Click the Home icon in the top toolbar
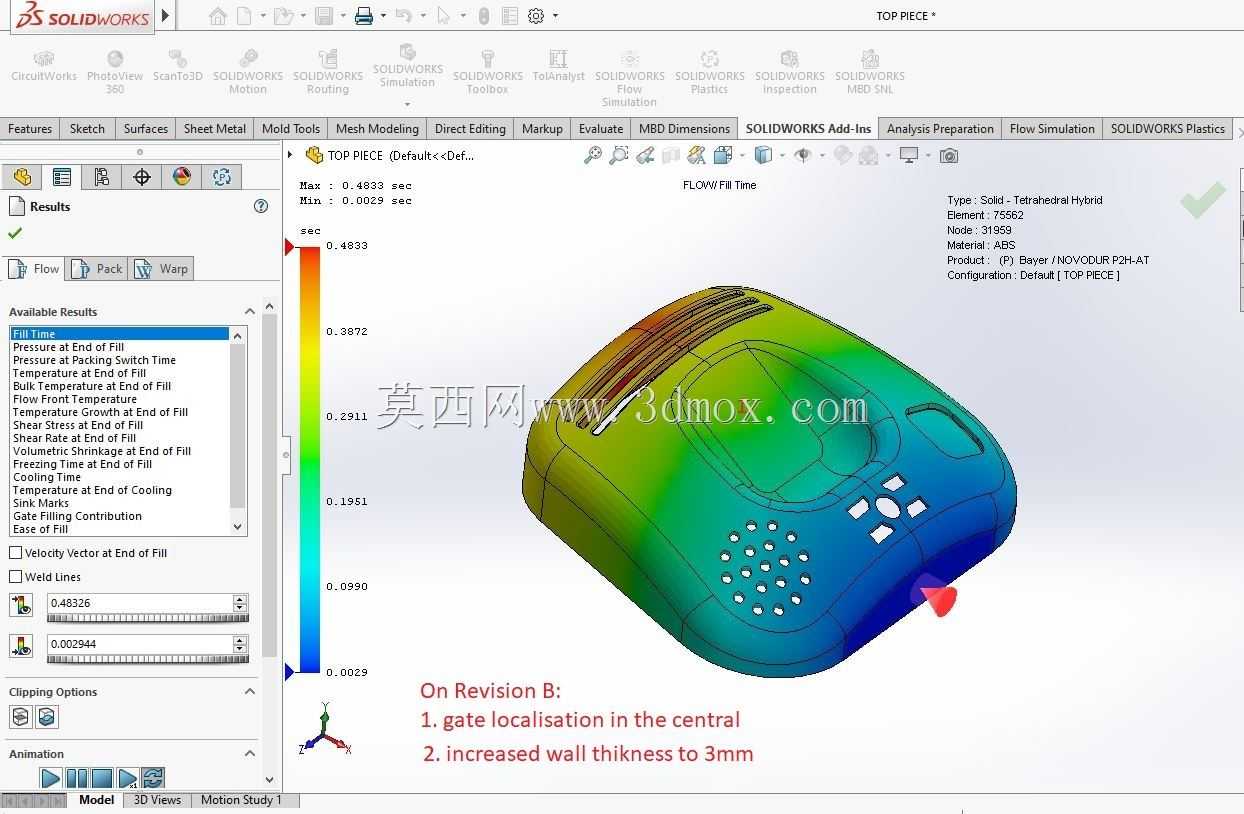Image resolution: width=1244 pixels, height=814 pixels. tap(217, 16)
